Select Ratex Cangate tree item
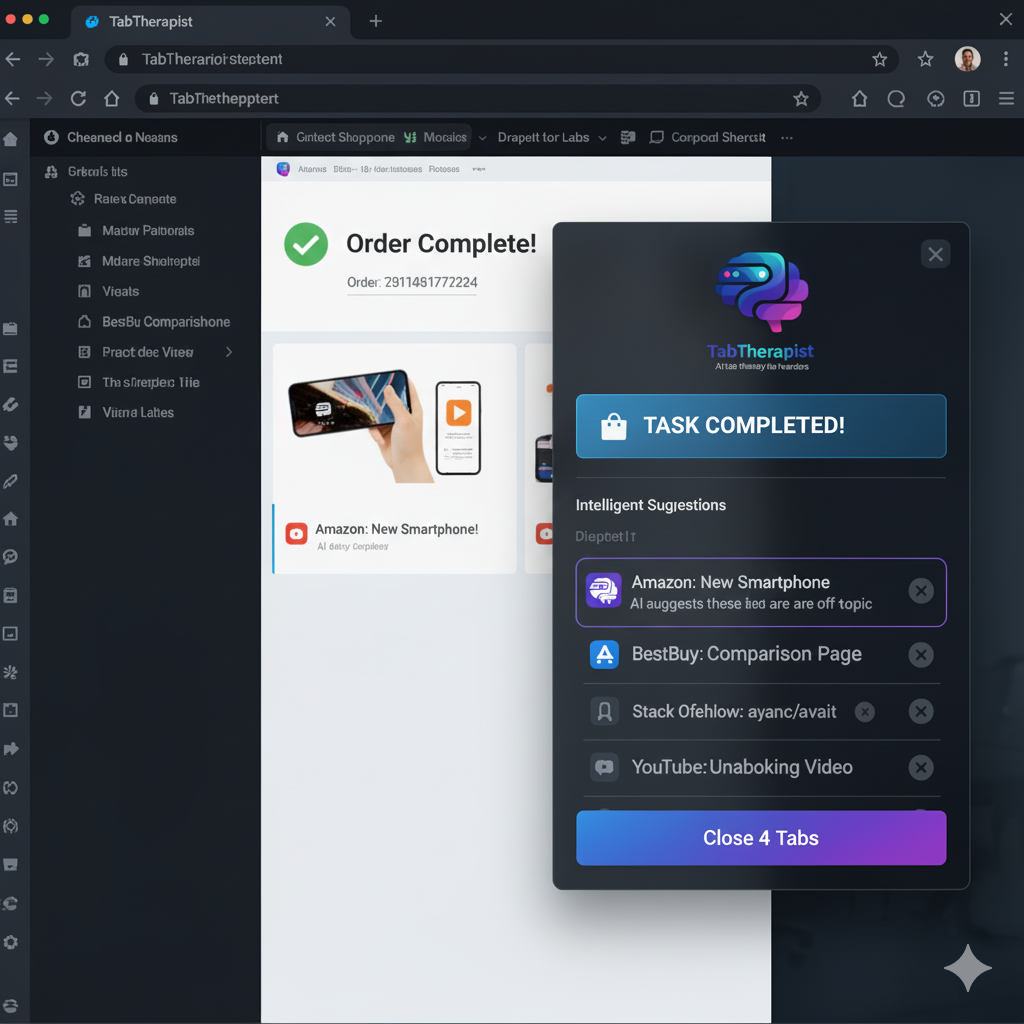Image resolution: width=1024 pixels, height=1024 pixels. [x=123, y=199]
